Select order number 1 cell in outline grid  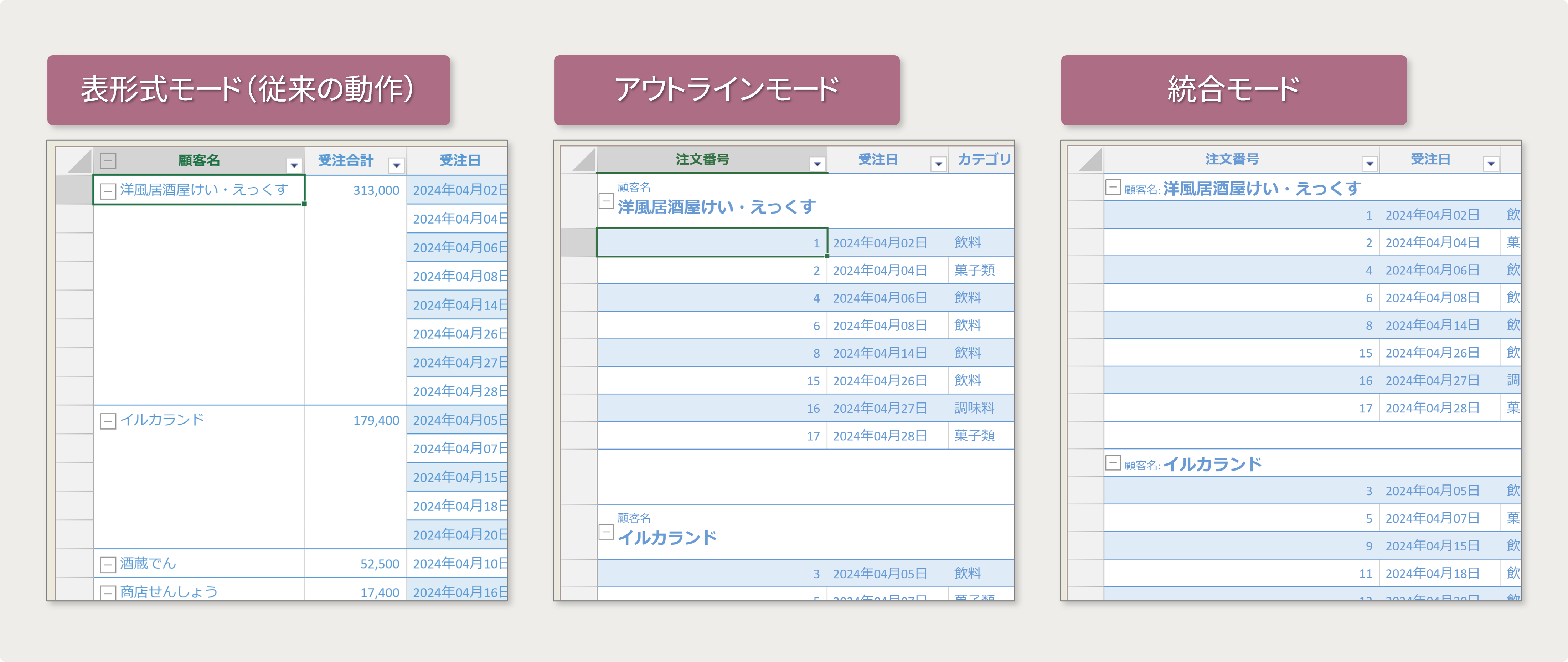[712, 242]
